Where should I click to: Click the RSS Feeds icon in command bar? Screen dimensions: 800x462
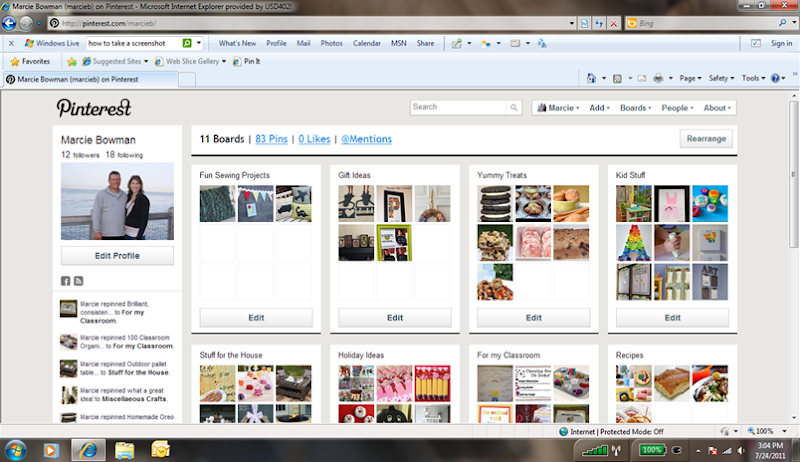[617, 79]
